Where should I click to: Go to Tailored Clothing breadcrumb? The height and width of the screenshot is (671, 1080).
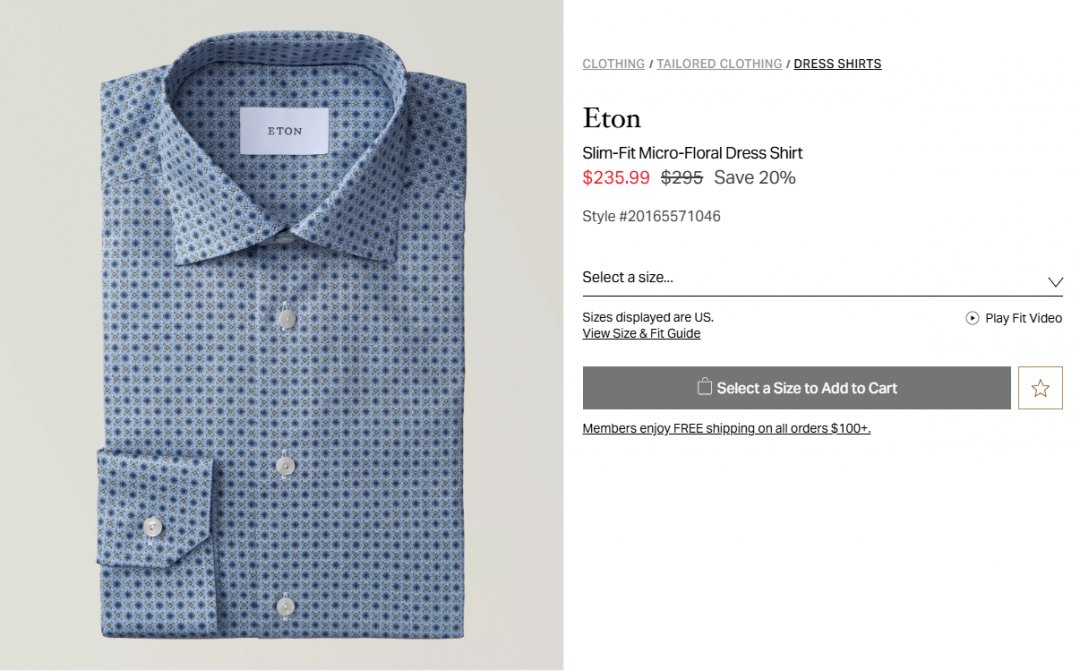click(x=719, y=64)
